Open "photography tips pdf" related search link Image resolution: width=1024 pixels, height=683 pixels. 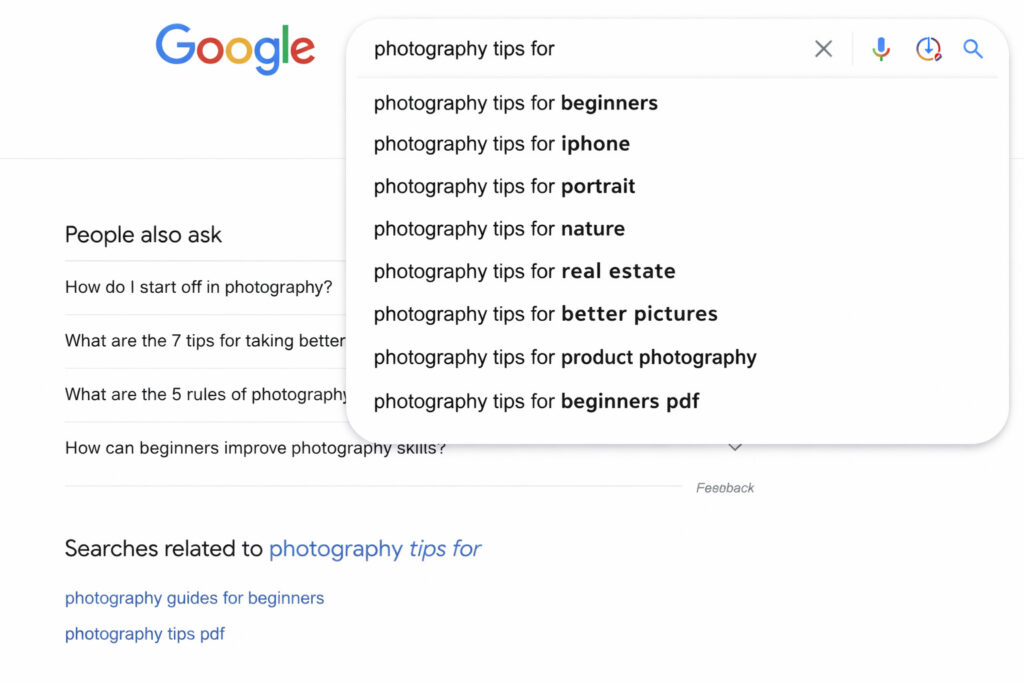pos(145,634)
